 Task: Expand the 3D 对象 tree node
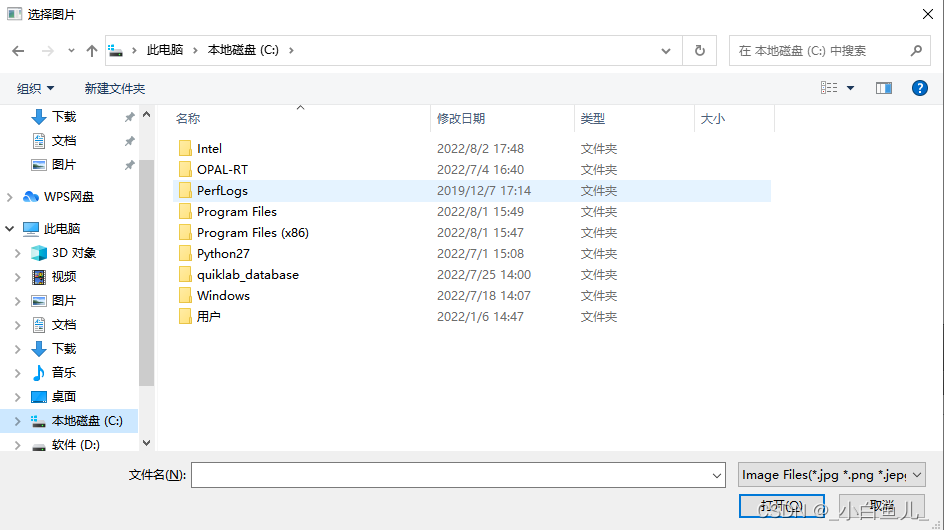pyautogui.click(x=17, y=253)
